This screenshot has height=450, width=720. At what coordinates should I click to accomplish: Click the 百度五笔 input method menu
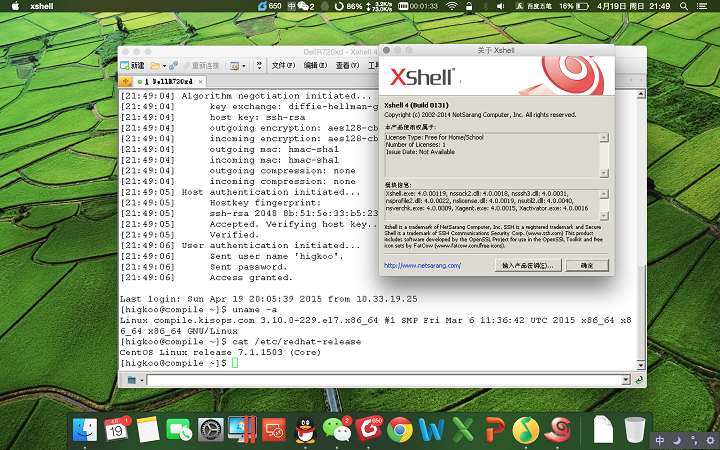(x=534, y=6)
